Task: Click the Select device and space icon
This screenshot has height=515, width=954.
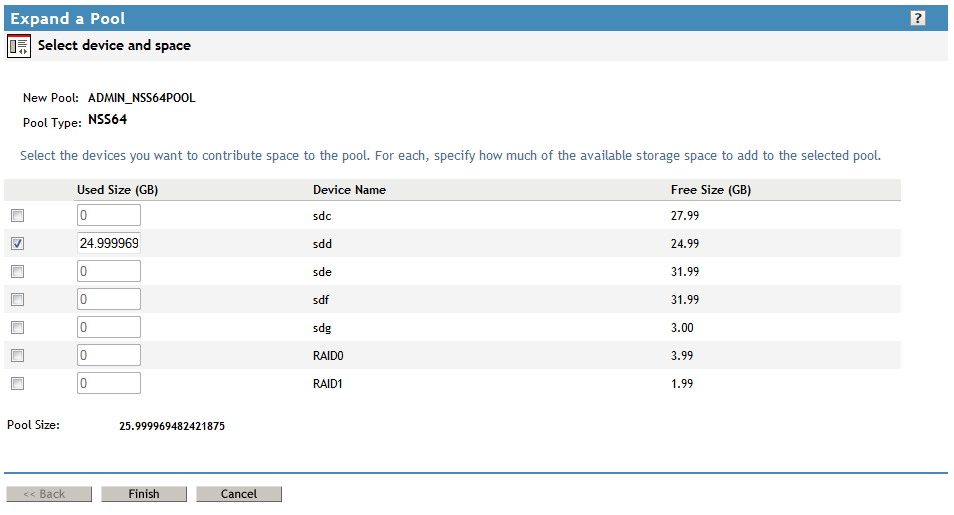Action: pyautogui.click(x=19, y=46)
